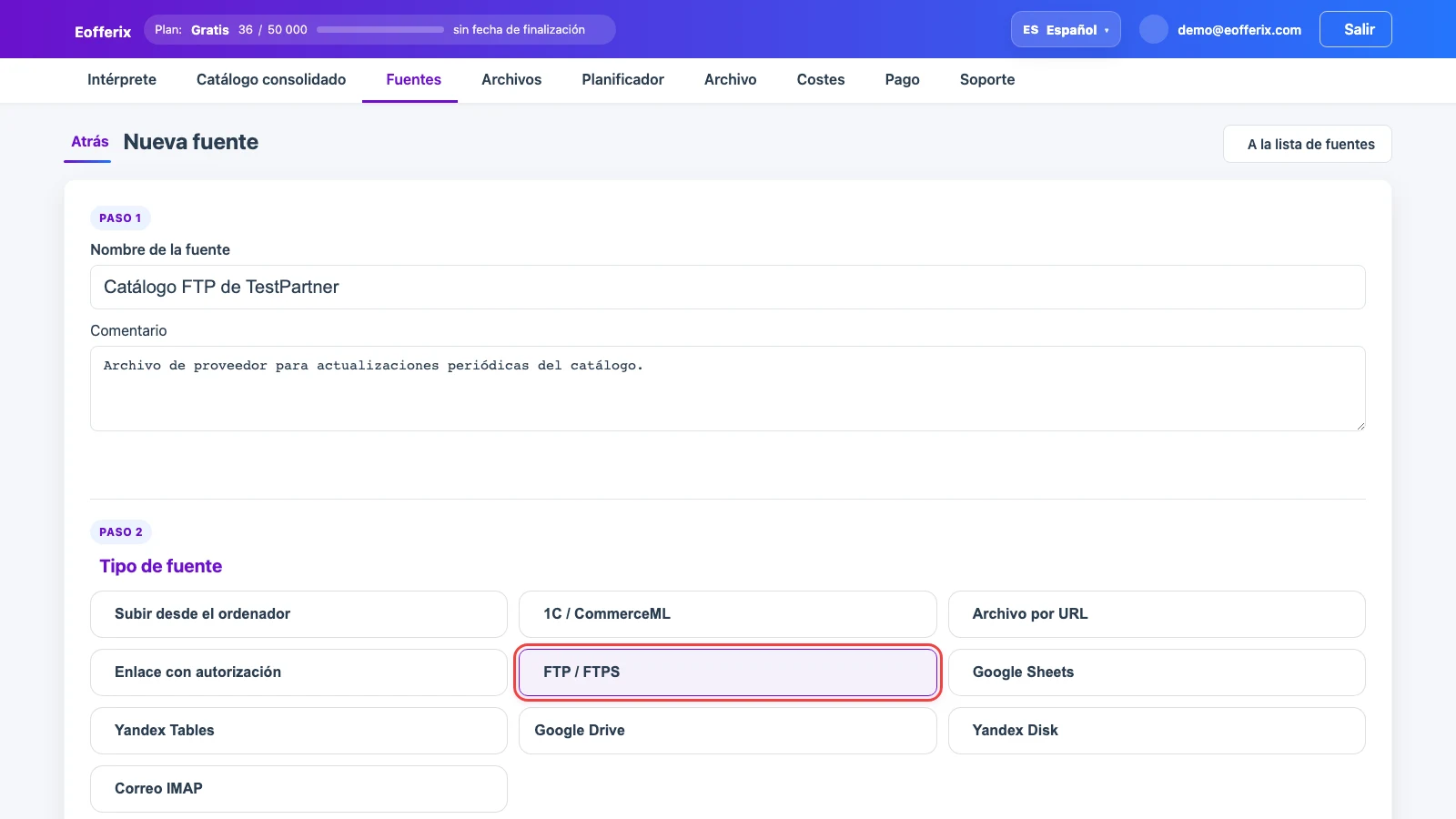Open the Español language dropdown
Screen dimensions: 1456x819
pyautogui.click(x=1066, y=29)
